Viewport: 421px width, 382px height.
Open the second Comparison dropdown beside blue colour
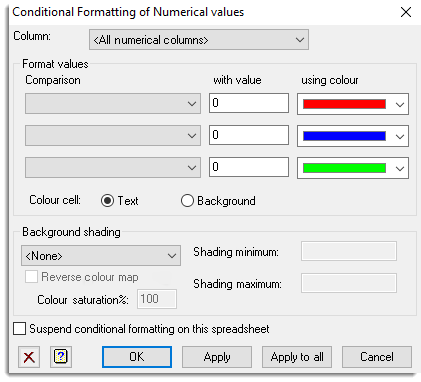[x=113, y=136]
